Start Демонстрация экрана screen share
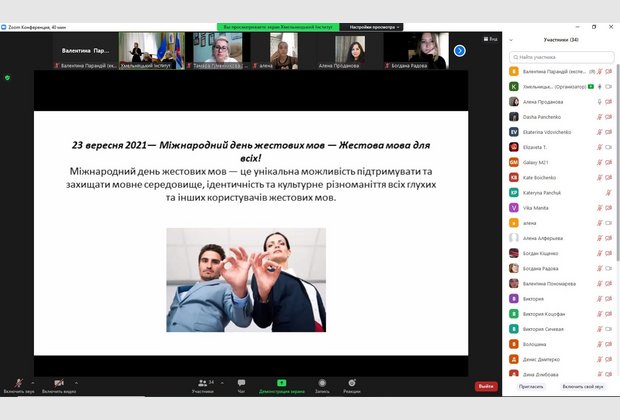The height and width of the screenshot is (420, 620). (282, 386)
